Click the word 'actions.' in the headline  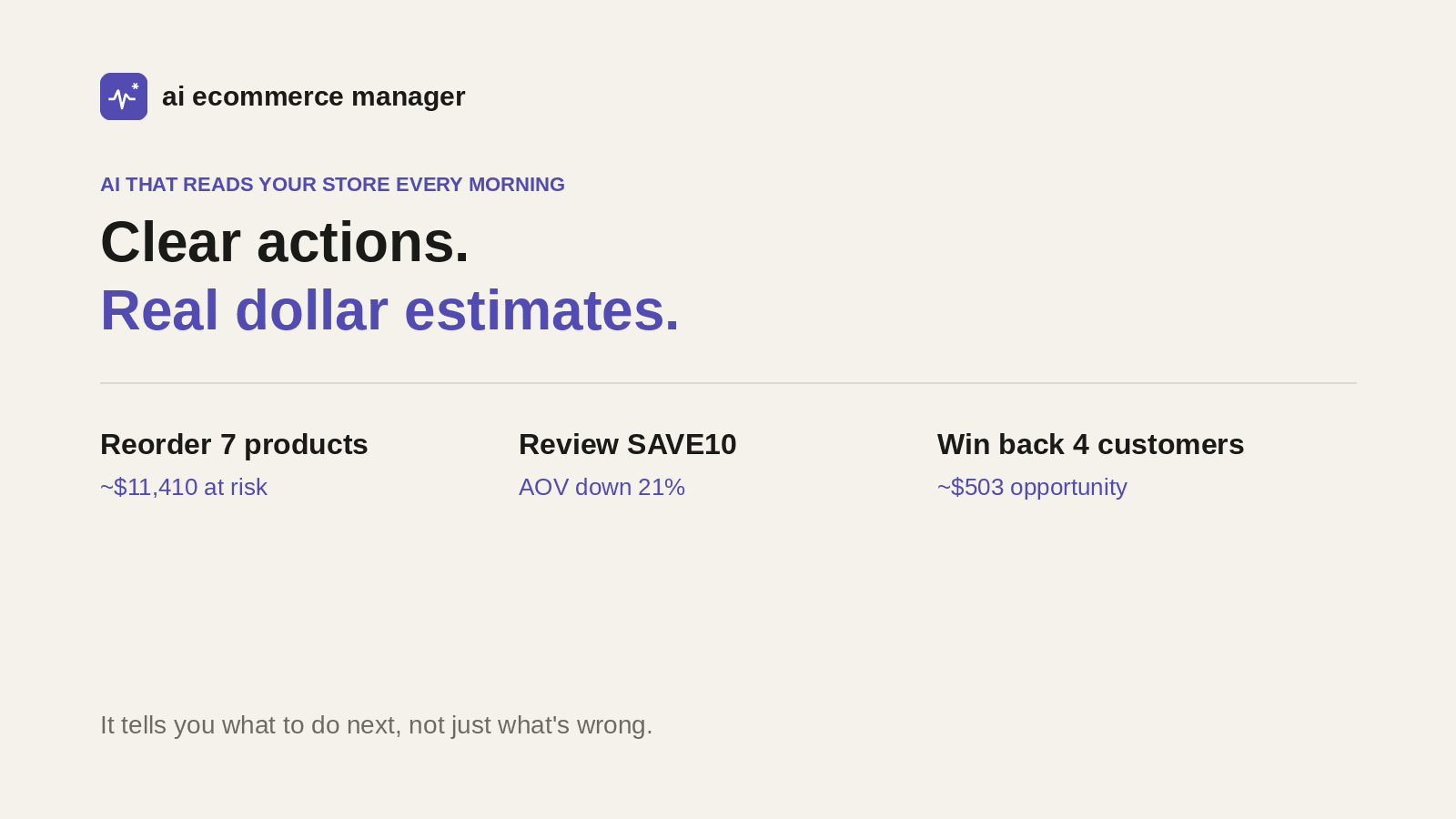[362, 242]
